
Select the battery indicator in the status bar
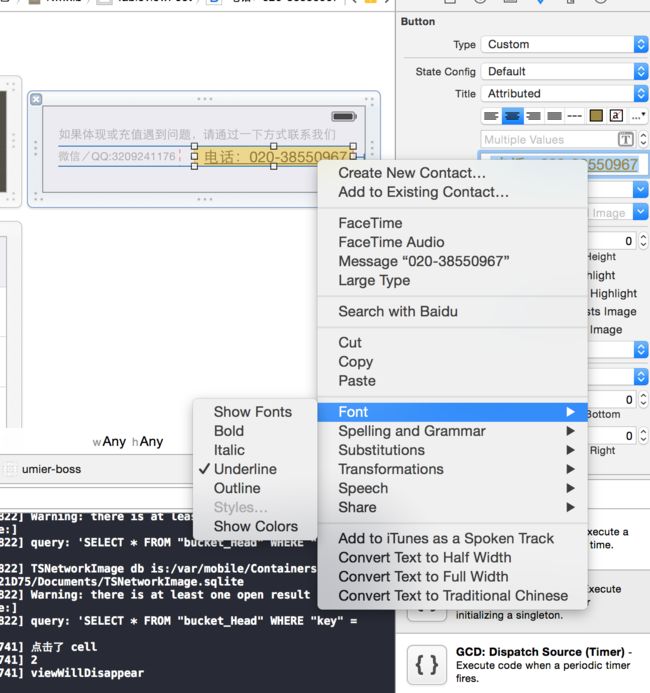344,117
